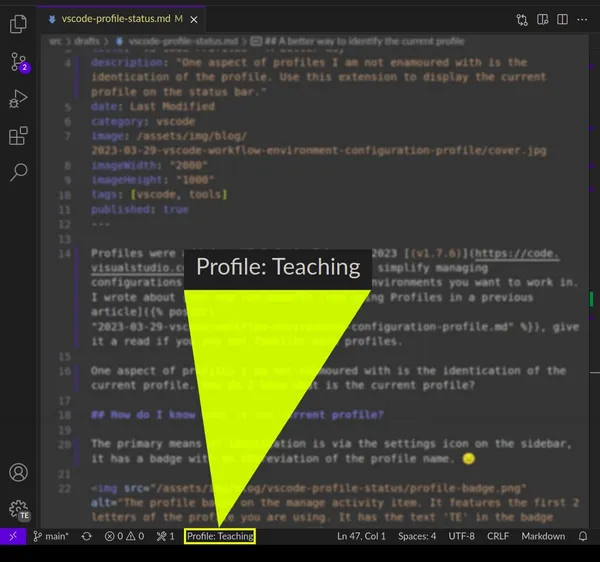Viewport: 600px width, 562px height.
Task: Click Ln 47, Col 1 indicator
Action: click(x=361, y=536)
